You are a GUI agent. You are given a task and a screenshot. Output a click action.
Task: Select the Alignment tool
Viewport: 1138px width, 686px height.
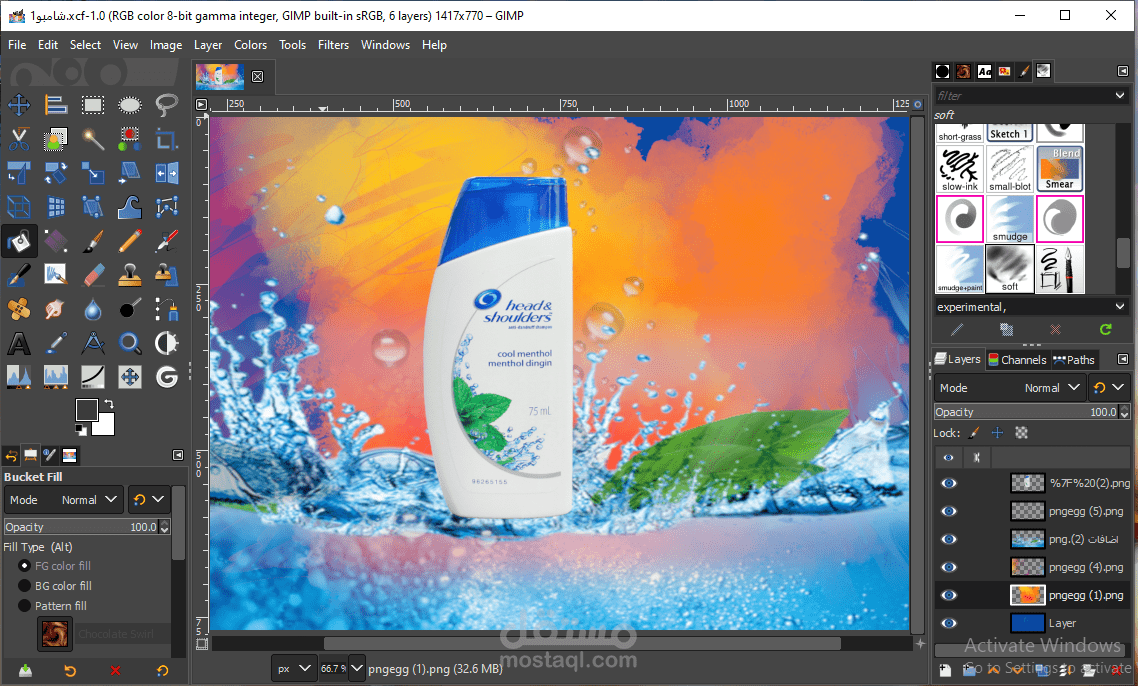[56, 105]
